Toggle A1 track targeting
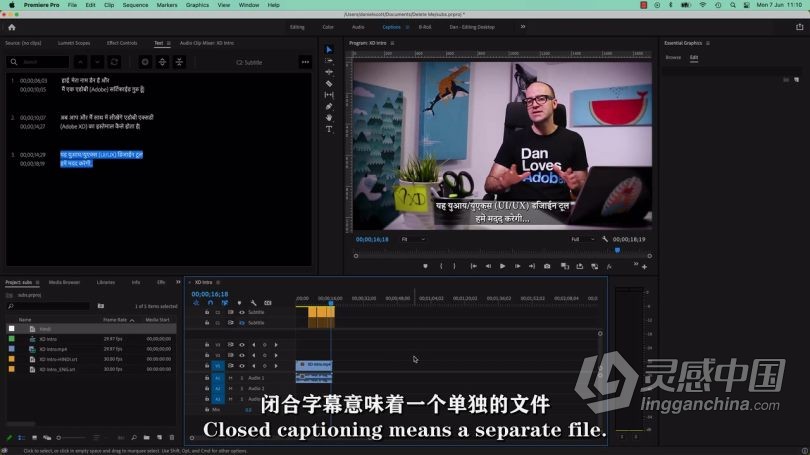Viewport: 810px width, 455px height. tap(218, 378)
